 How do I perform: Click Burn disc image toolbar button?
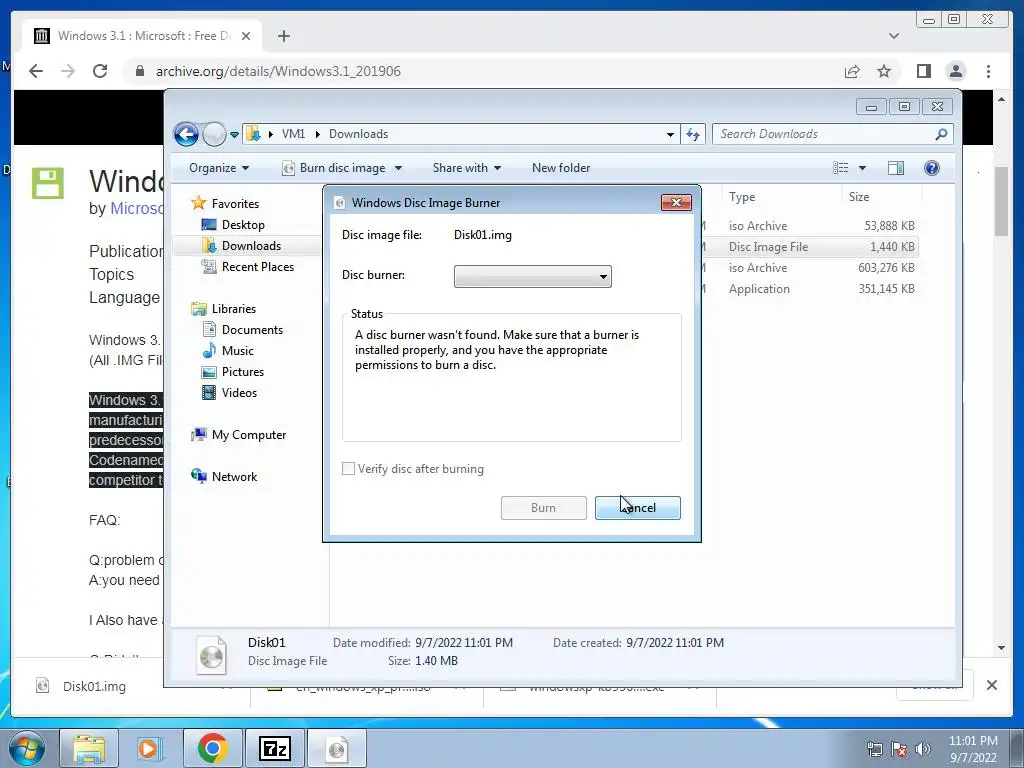pyautogui.click(x=335, y=168)
